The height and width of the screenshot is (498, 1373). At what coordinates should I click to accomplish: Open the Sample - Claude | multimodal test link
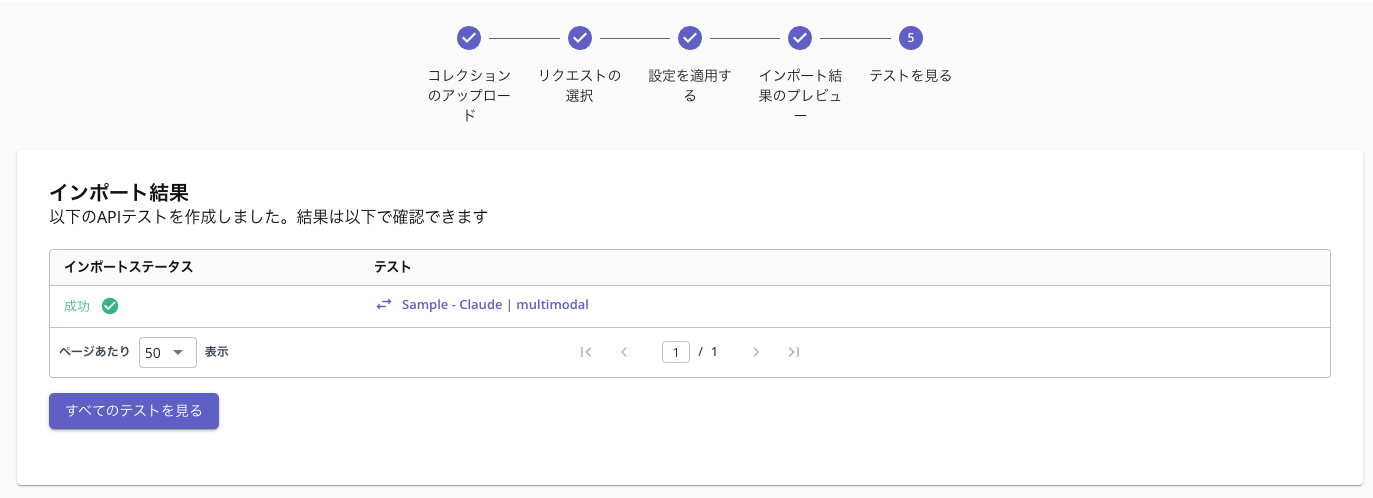coord(495,304)
